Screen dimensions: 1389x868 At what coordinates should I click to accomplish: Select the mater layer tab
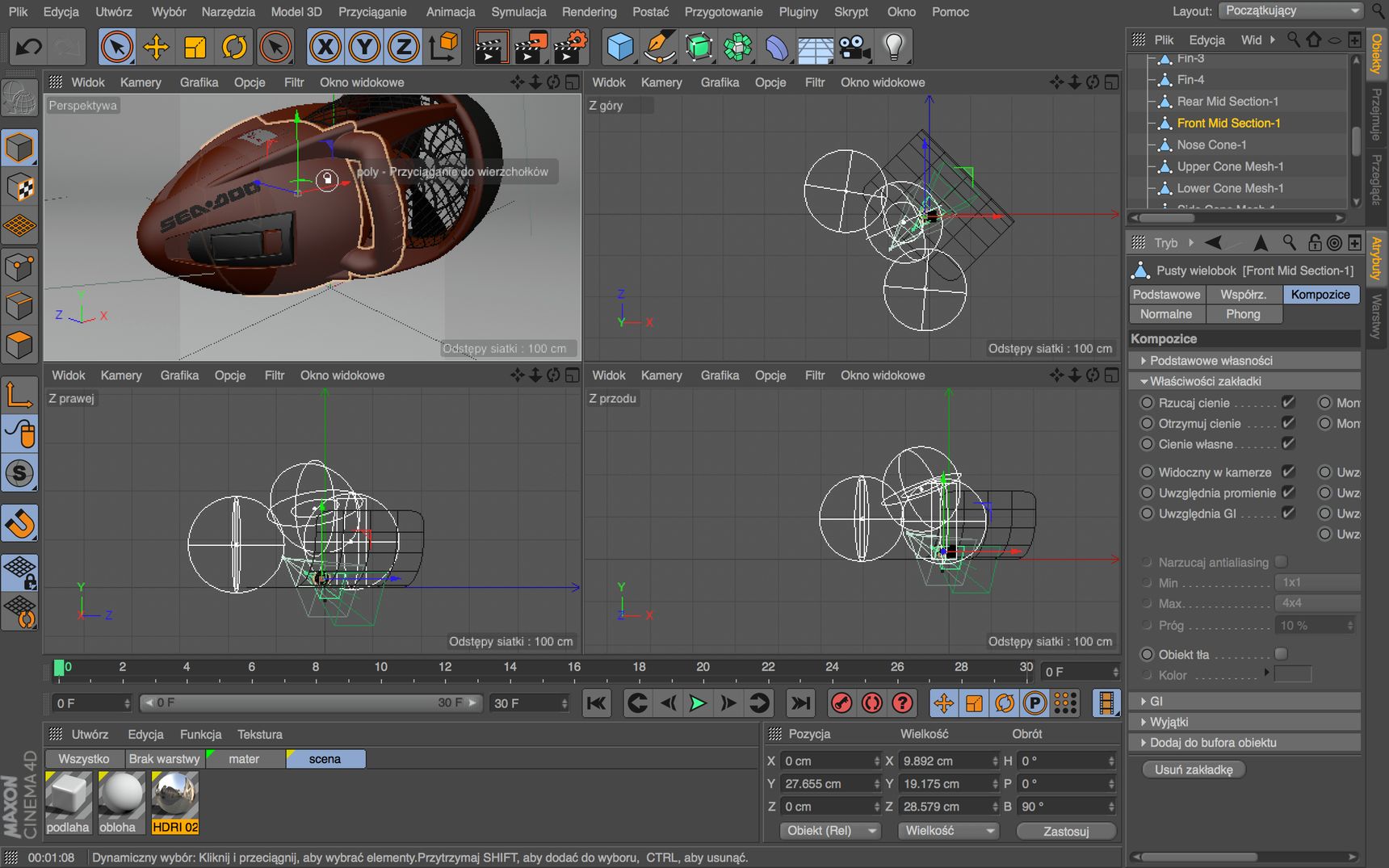(x=244, y=759)
